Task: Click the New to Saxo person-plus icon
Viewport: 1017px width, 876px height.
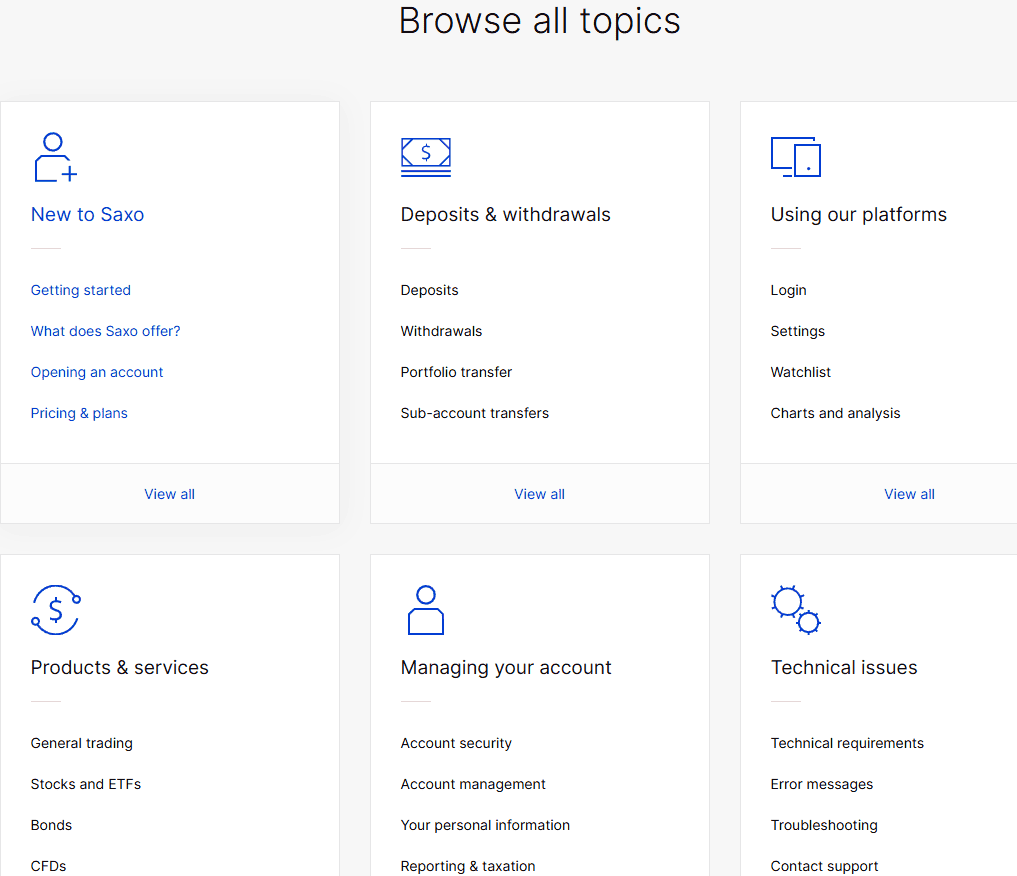Action: coord(55,157)
